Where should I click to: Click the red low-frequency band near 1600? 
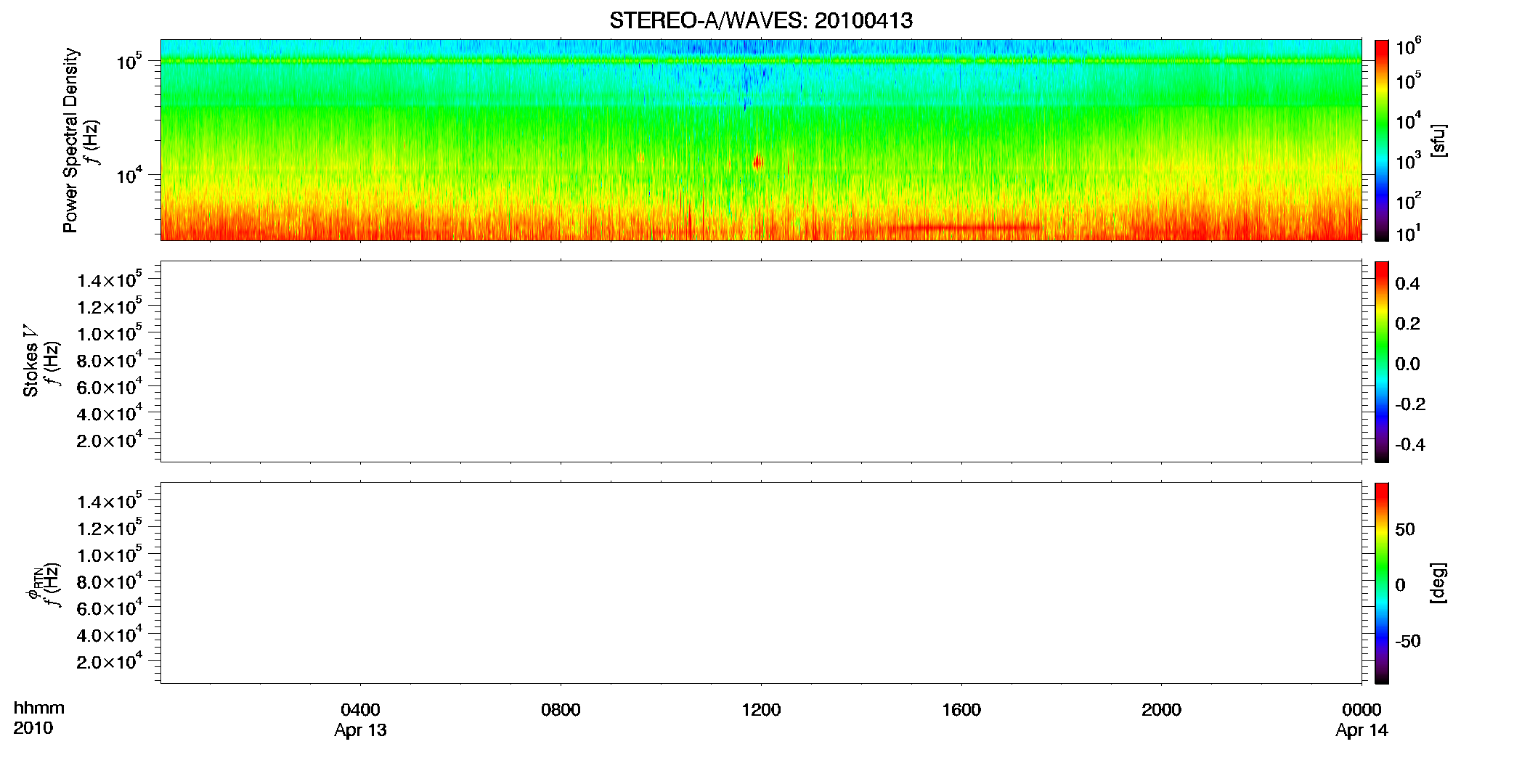click(x=964, y=228)
